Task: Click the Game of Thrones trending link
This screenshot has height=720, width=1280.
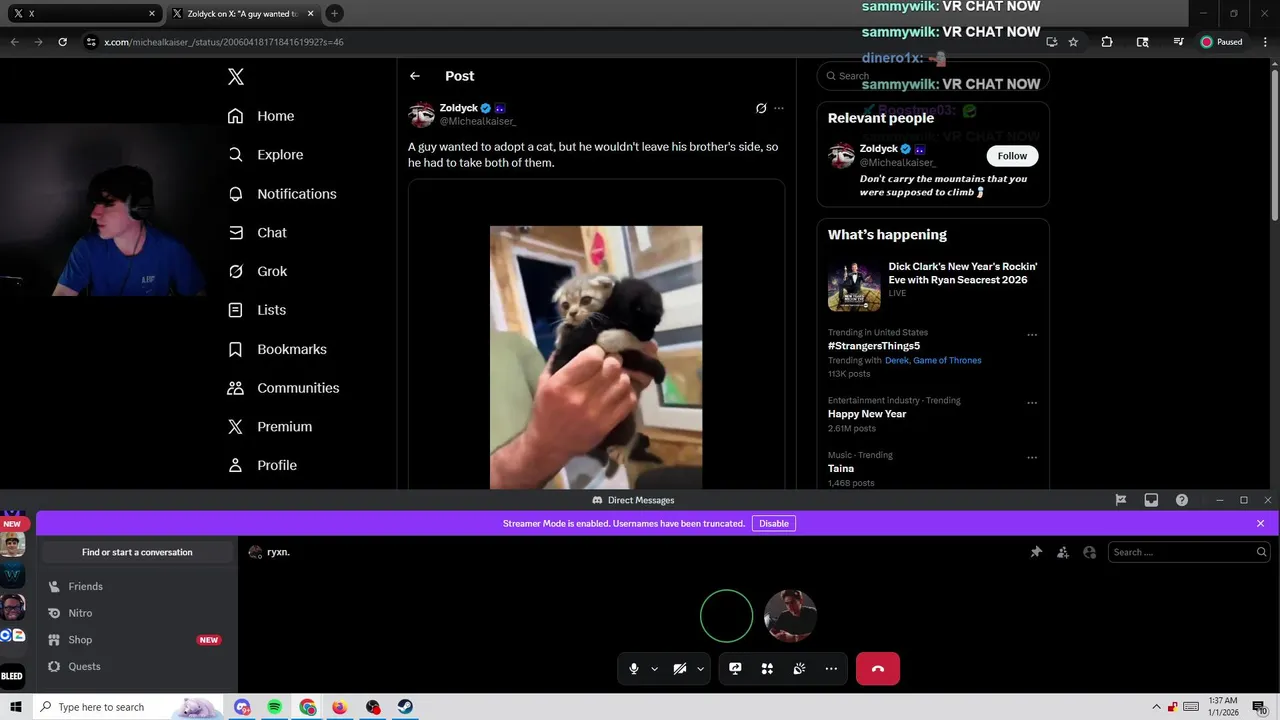Action: point(947,360)
